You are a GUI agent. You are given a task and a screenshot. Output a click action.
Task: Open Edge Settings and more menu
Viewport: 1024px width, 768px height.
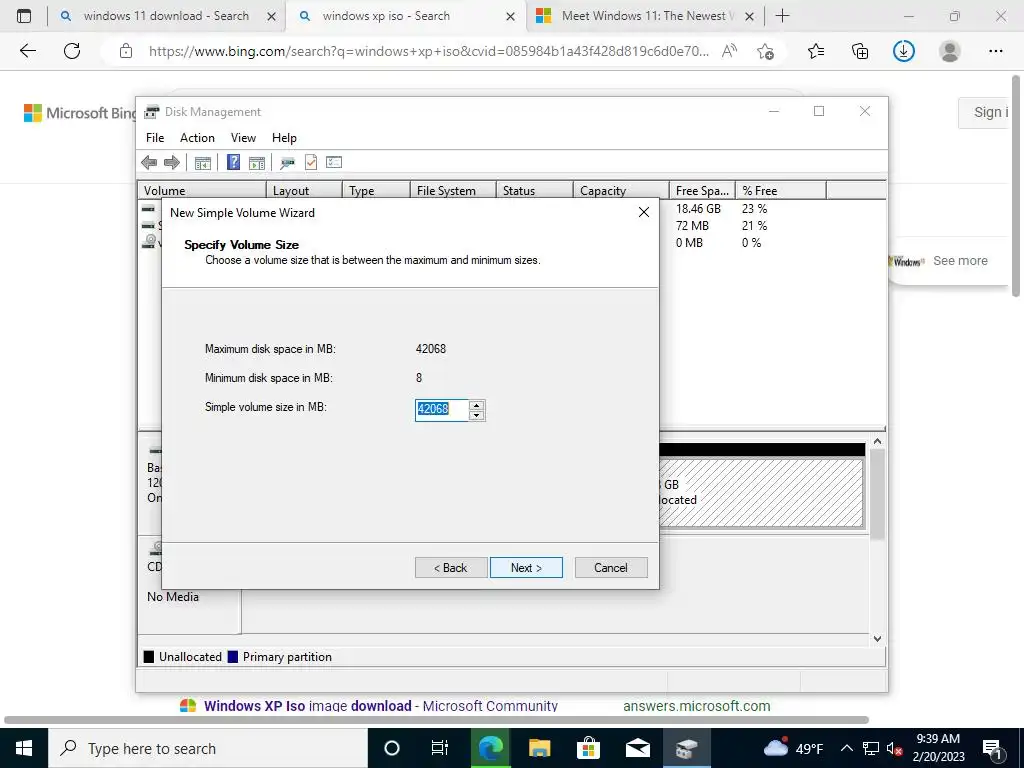pos(995,51)
